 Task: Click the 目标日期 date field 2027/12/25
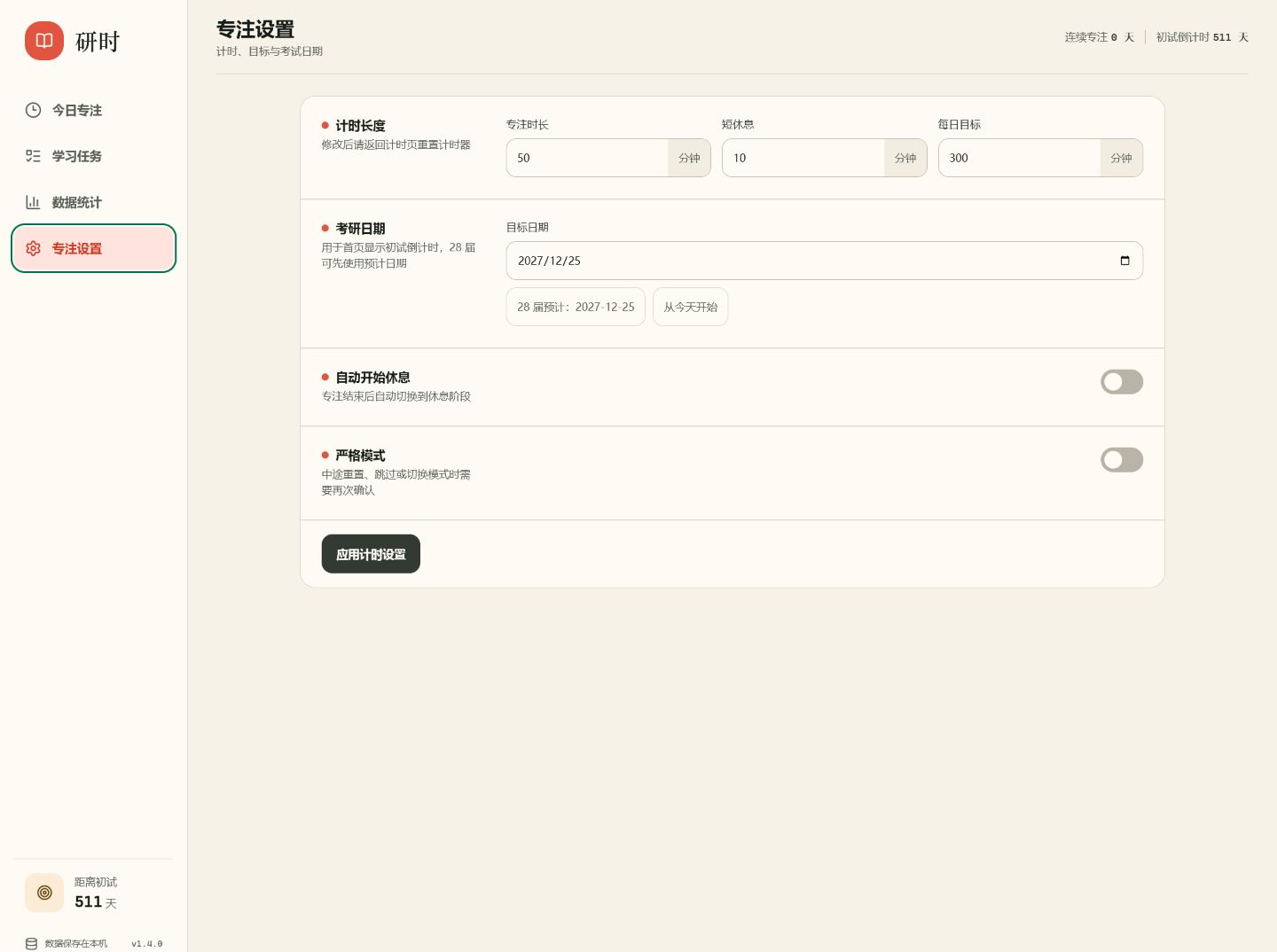click(x=825, y=261)
